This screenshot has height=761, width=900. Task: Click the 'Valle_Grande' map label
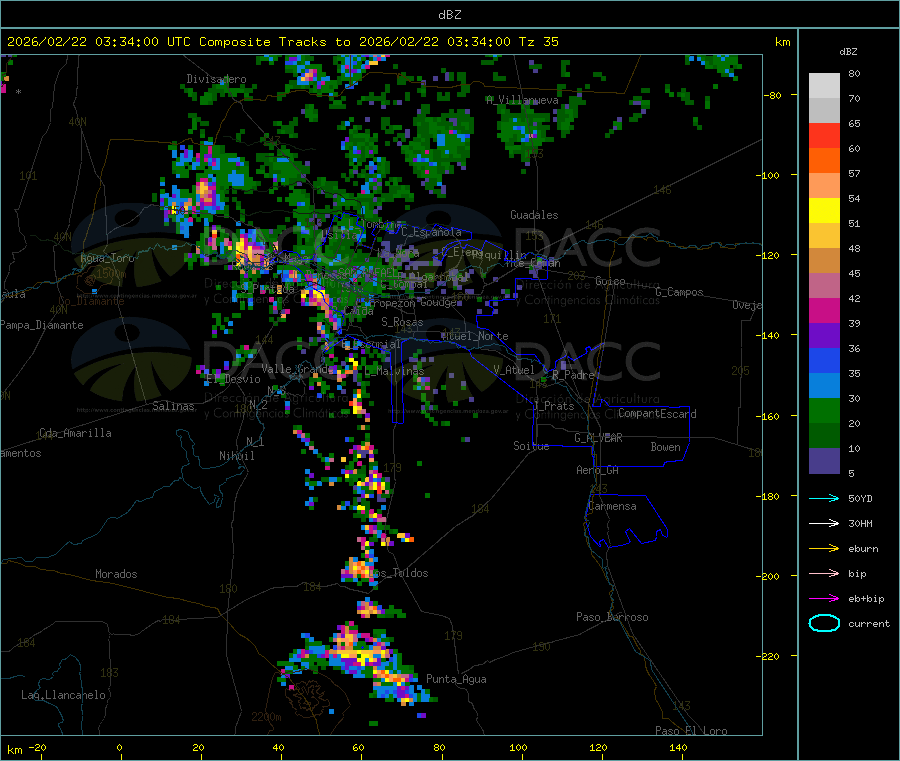coord(297,369)
